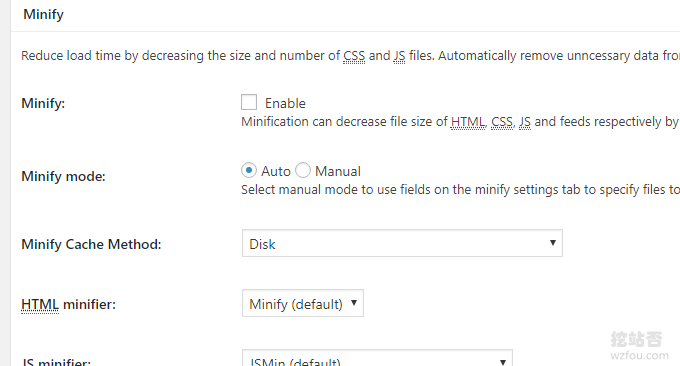Image resolution: width=680 pixels, height=366 pixels.
Task: Open the HTML minifier dropdown
Action: pos(303,303)
